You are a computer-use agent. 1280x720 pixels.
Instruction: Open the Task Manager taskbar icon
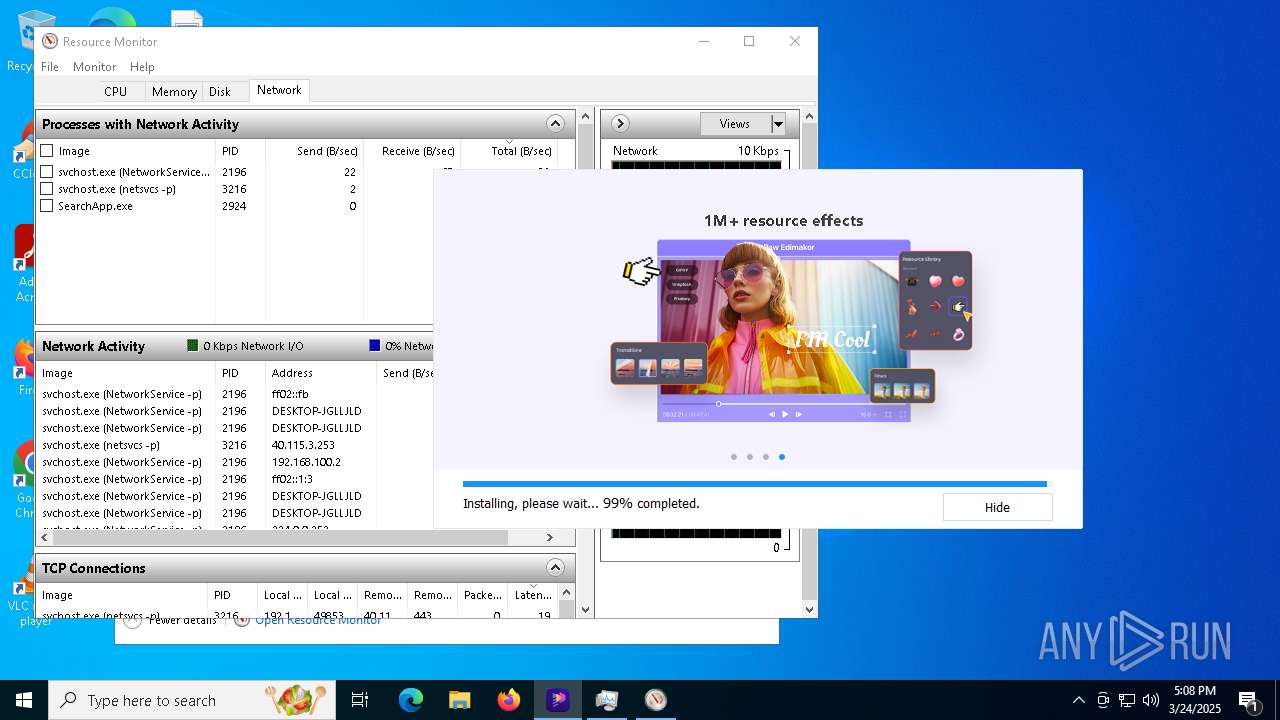[606, 700]
